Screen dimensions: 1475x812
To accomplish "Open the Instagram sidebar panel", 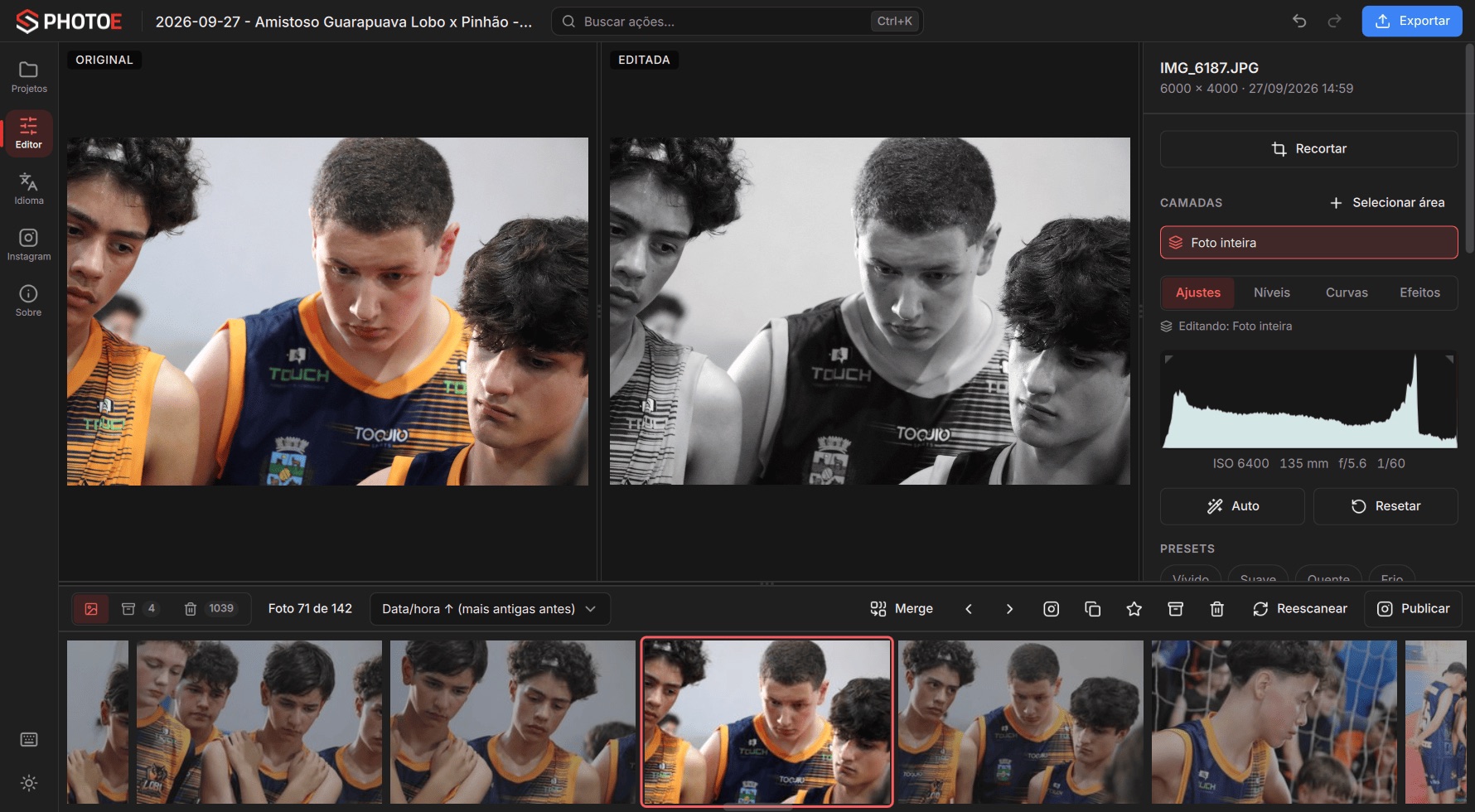I will 29,245.
